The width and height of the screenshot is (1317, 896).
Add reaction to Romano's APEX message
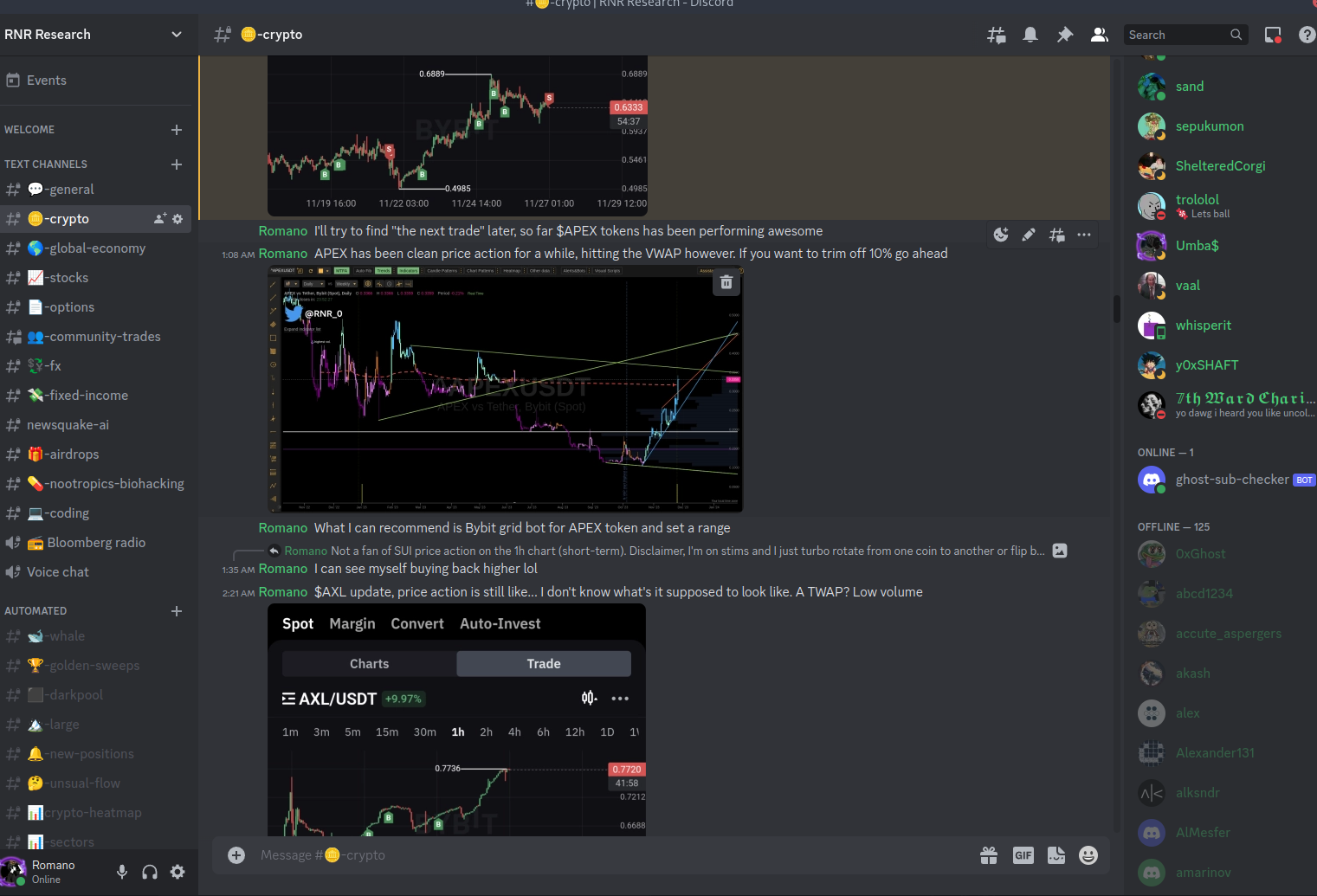click(x=1001, y=235)
